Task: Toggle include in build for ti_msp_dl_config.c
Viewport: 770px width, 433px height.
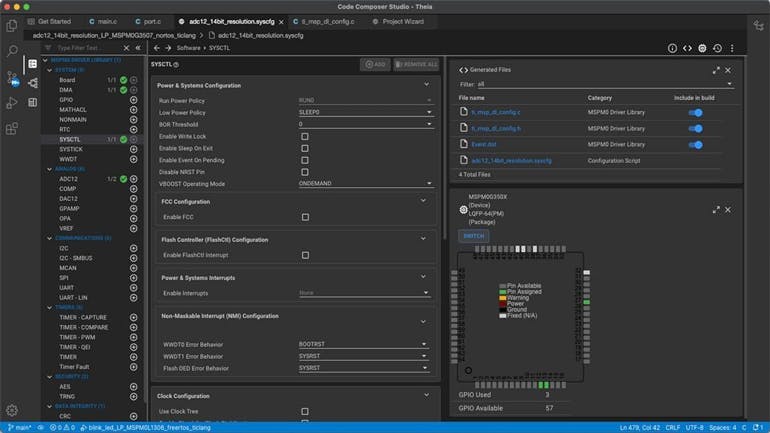Action: click(695, 112)
